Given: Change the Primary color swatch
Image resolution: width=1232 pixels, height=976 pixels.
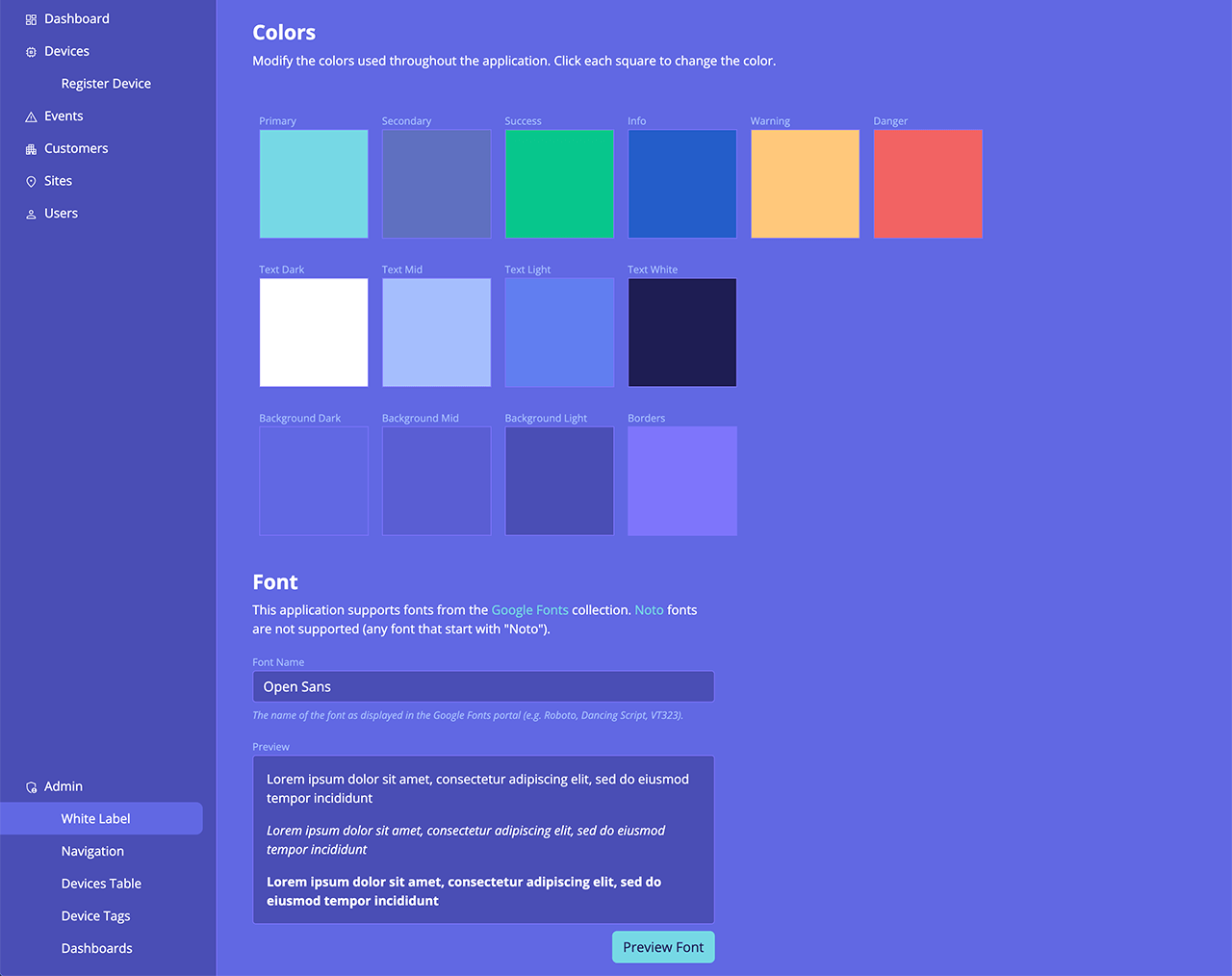Looking at the screenshot, I should point(314,184).
